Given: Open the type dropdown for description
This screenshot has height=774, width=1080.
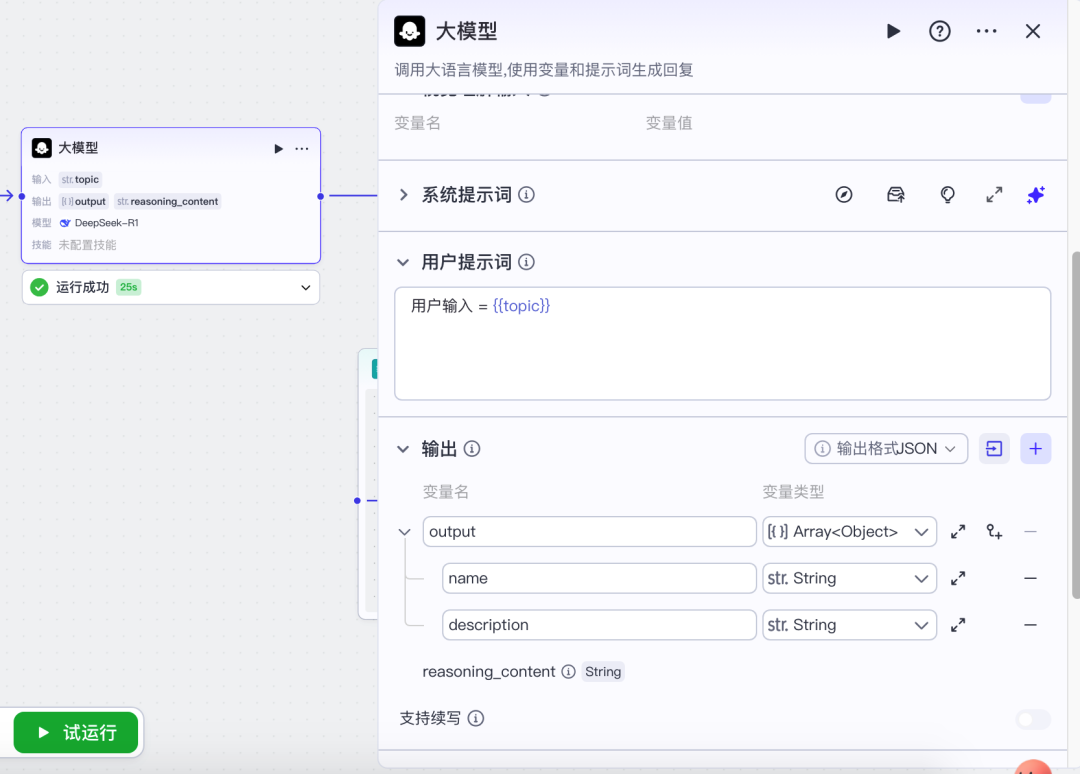Looking at the screenshot, I should (x=849, y=625).
